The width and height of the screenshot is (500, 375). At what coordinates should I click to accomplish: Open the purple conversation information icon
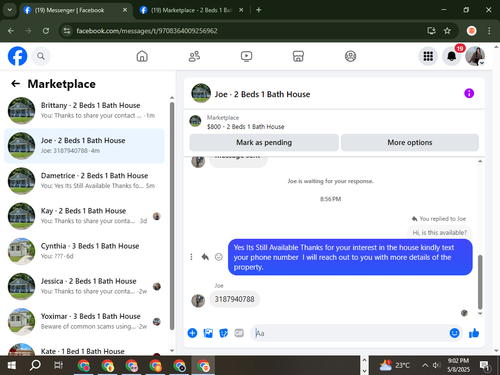click(469, 93)
